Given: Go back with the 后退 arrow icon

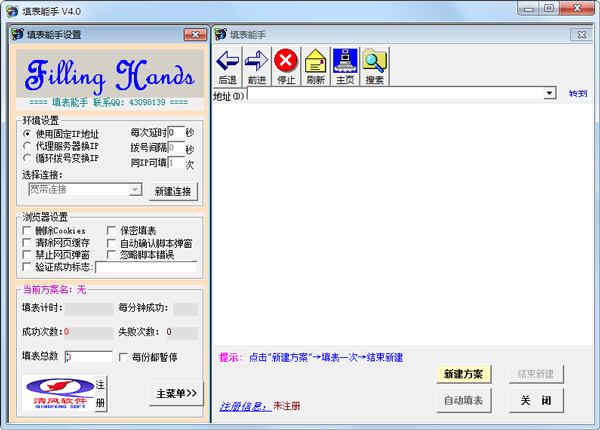Looking at the screenshot, I should (227, 66).
